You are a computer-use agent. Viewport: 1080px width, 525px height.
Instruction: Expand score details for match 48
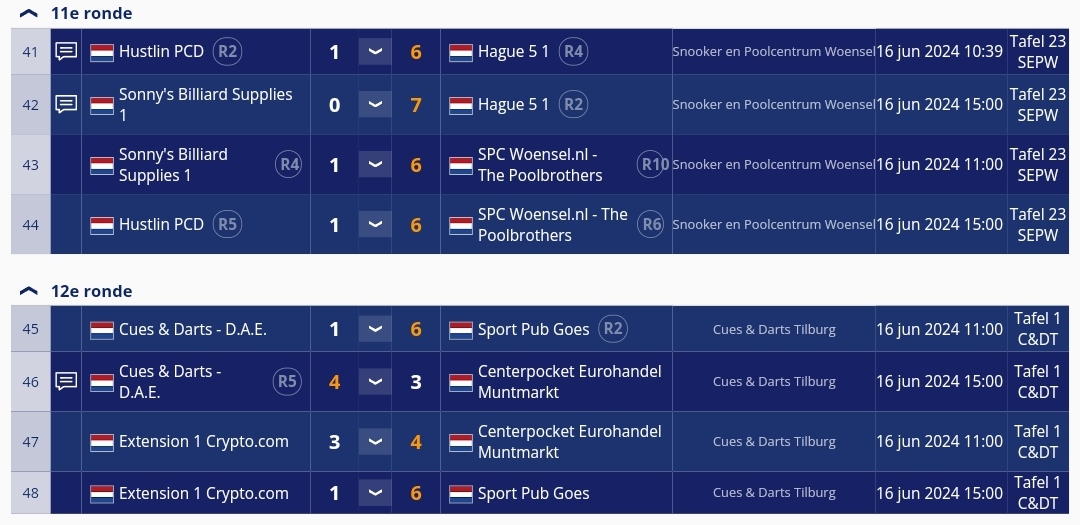click(375, 493)
